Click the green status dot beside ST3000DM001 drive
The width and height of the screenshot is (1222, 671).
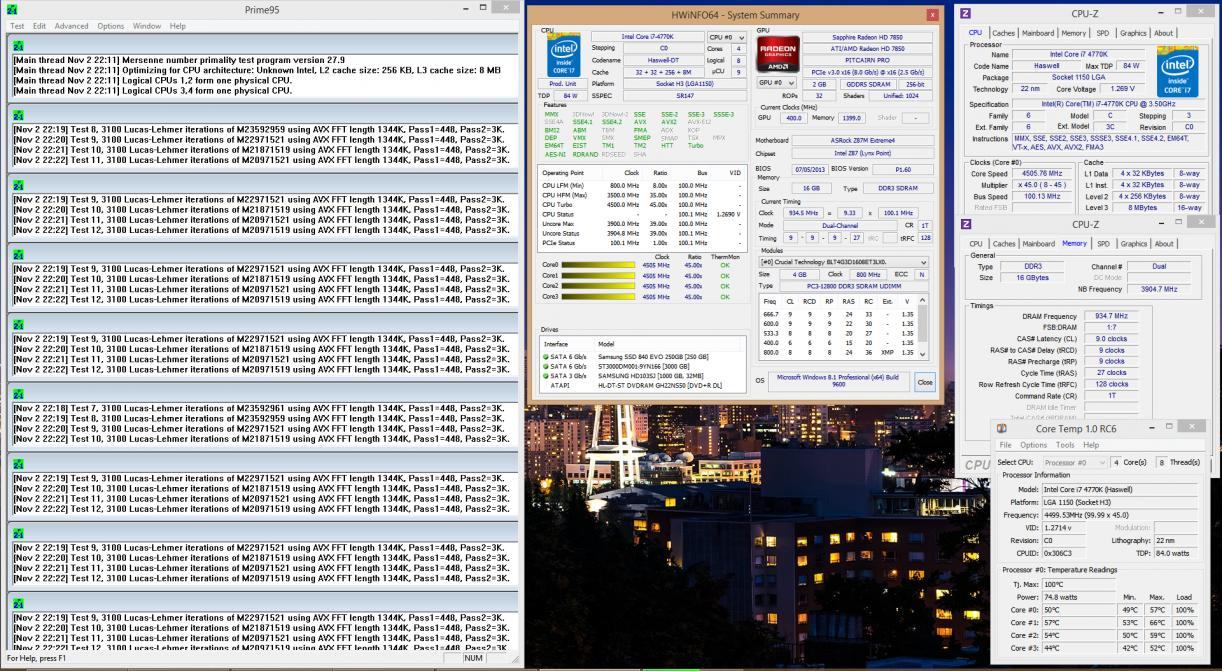546,367
